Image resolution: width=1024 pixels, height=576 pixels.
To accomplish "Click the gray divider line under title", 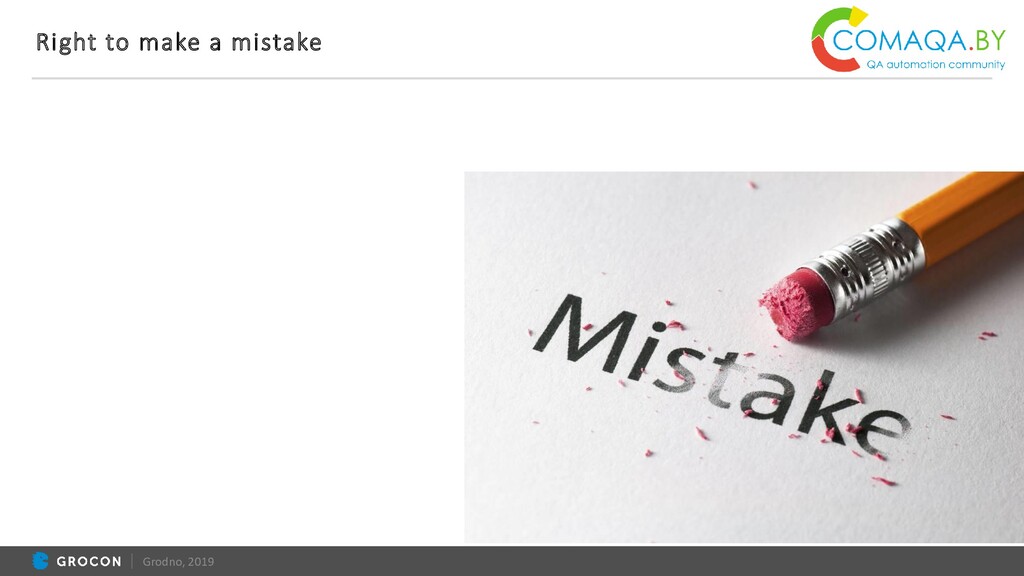I will (512, 78).
